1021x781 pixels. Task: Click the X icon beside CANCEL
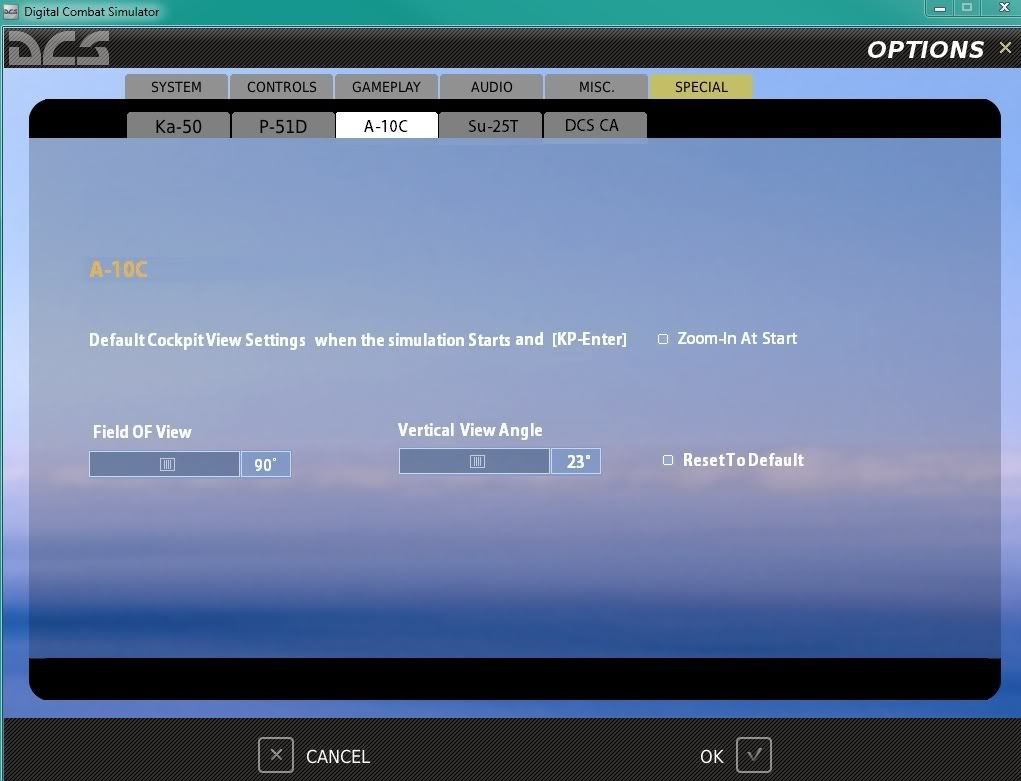click(276, 755)
